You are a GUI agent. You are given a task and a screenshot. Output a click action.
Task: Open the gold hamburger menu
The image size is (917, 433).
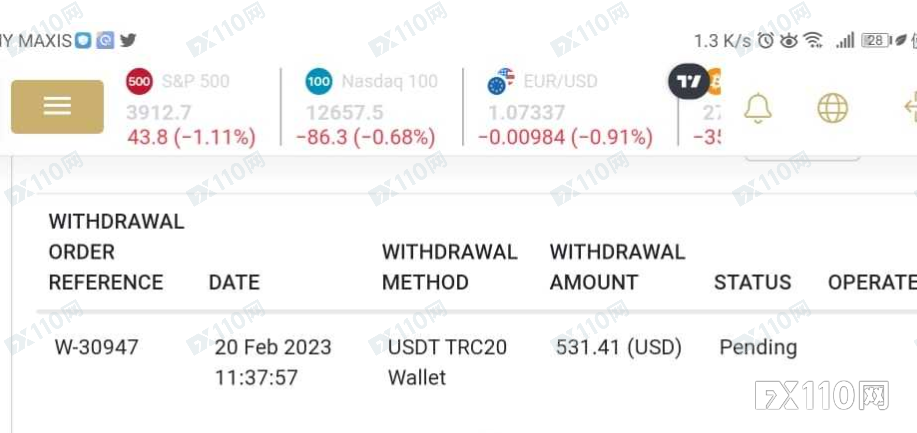[x=57, y=106]
